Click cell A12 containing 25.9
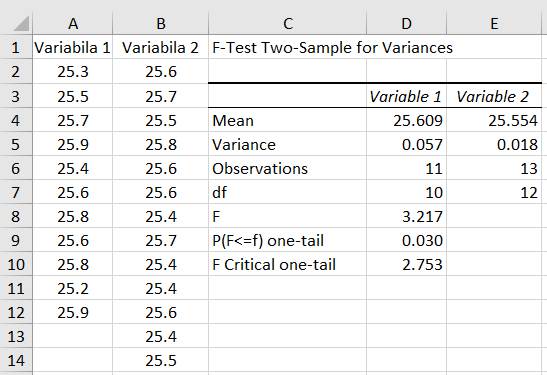This screenshot has width=547, height=375. 73,312
